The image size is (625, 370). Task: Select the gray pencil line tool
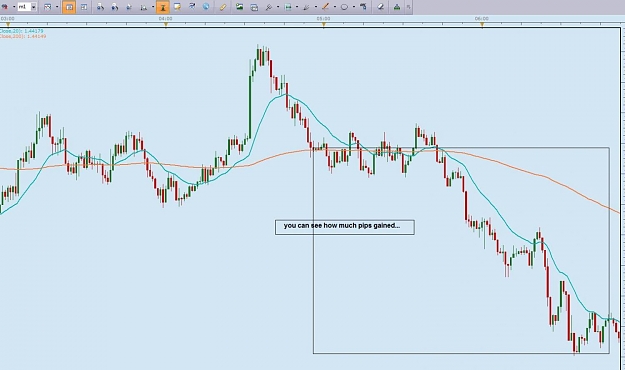307,7
